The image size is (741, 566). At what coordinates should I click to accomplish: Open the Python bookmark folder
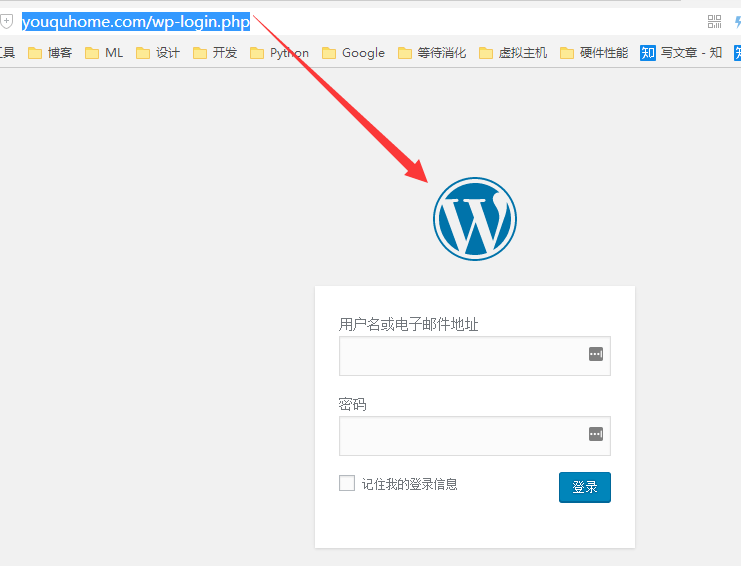(279, 52)
